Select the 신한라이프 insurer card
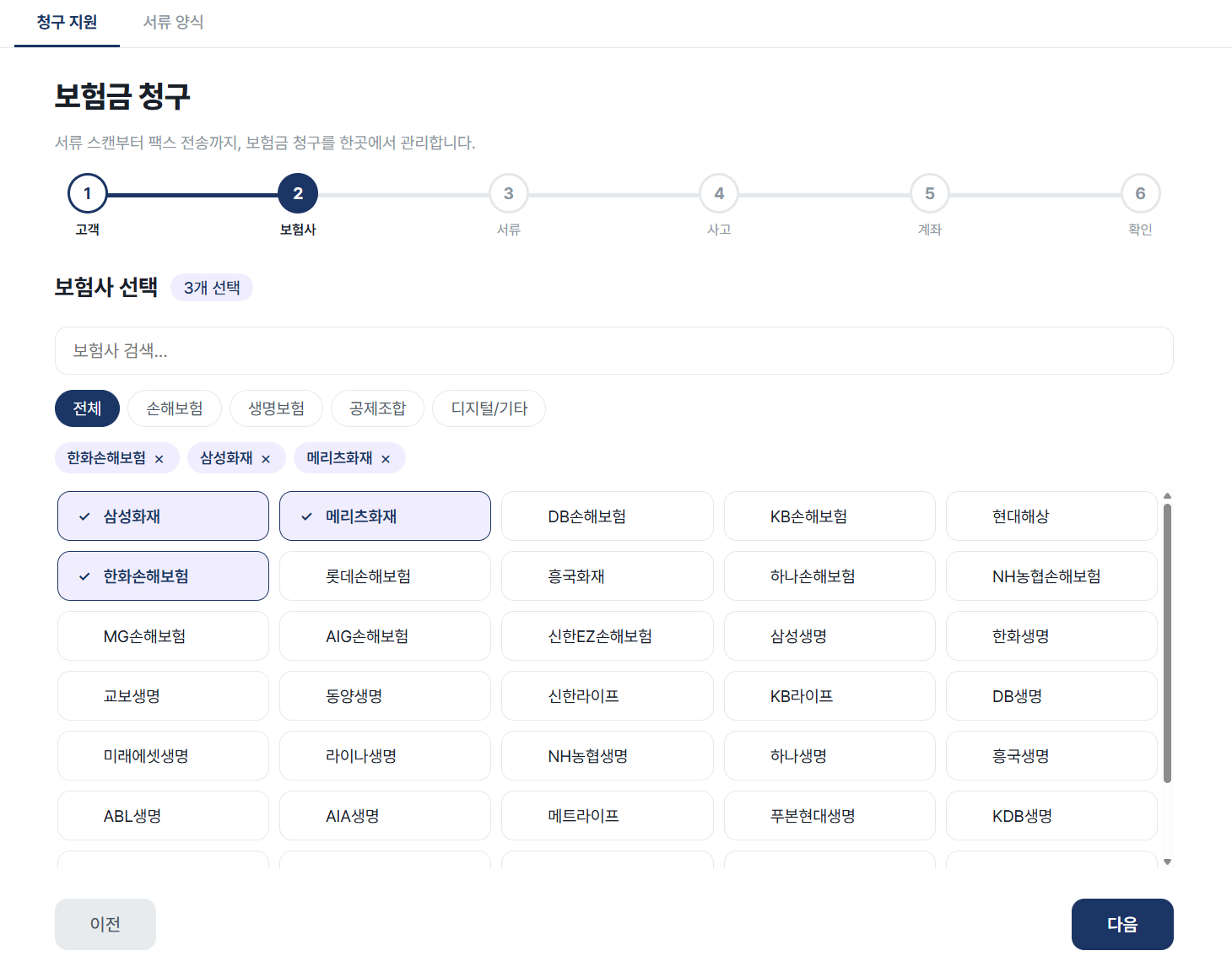 (x=607, y=696)
